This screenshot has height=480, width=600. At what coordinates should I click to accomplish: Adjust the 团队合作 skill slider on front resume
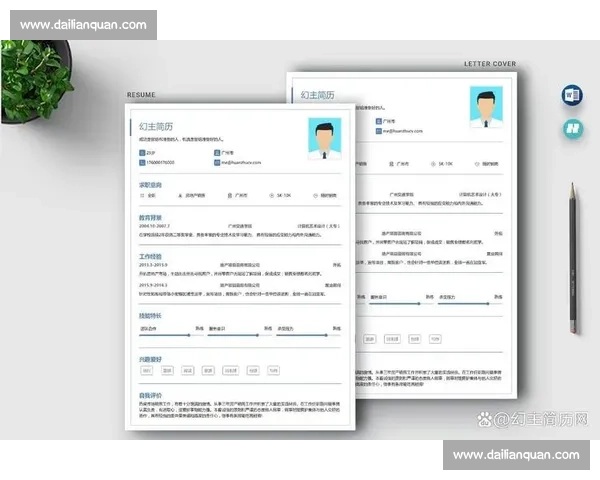(171, 335)
